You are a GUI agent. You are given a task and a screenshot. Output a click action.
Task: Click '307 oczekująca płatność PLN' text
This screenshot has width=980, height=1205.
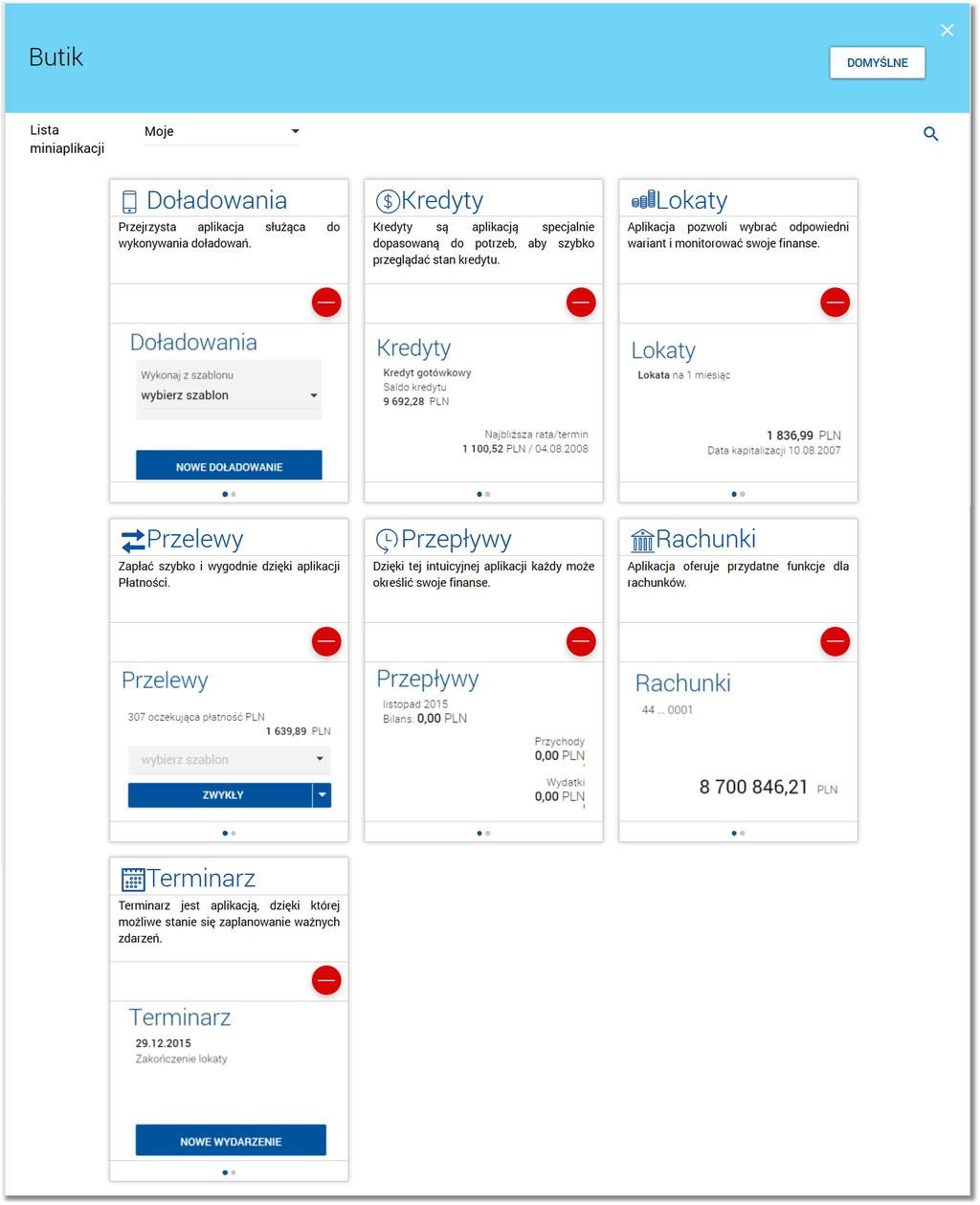[x=196, y=717]
